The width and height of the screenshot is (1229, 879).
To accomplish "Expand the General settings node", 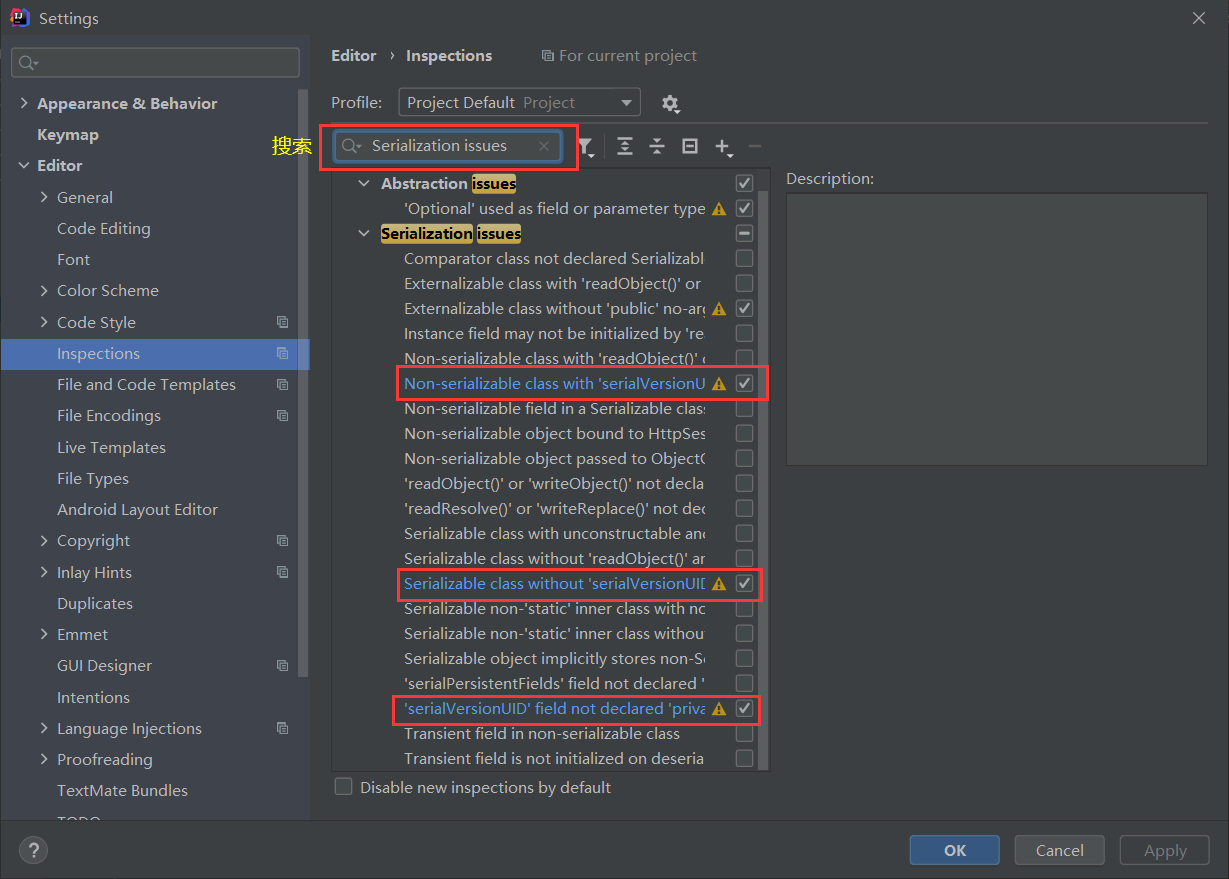I will 44,197.
